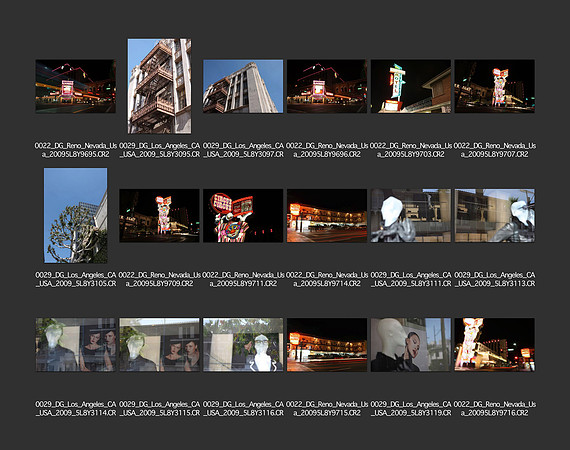Viewport: 570px width, 450px height.
Task: Click the caption ending in 9707.CR2
Action: tap(494, 150)
